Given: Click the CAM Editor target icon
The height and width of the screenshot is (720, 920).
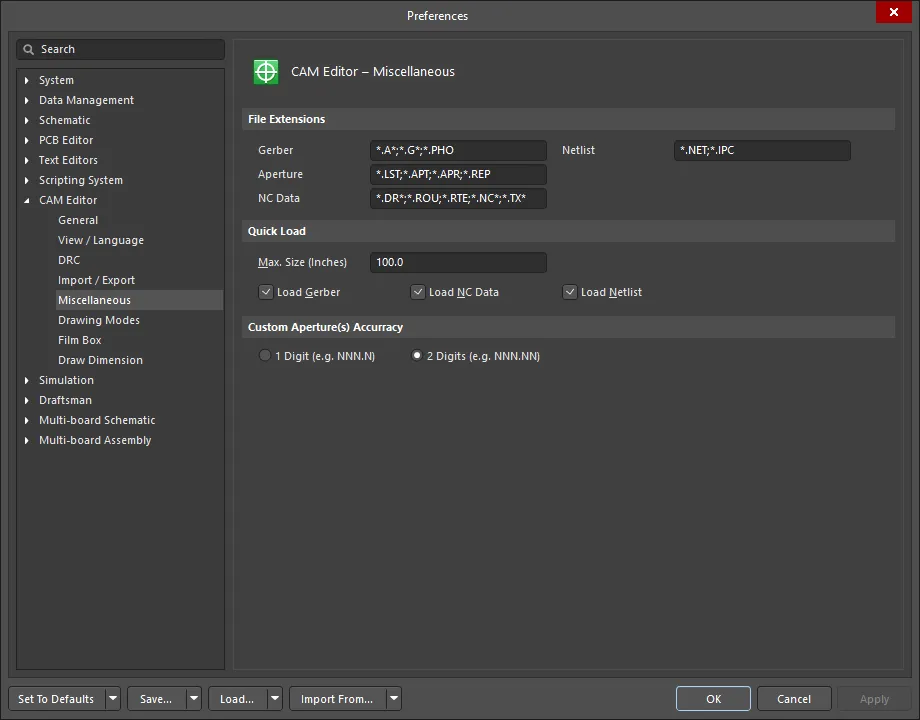Looking at the screenshot, I should pos(266,72).
